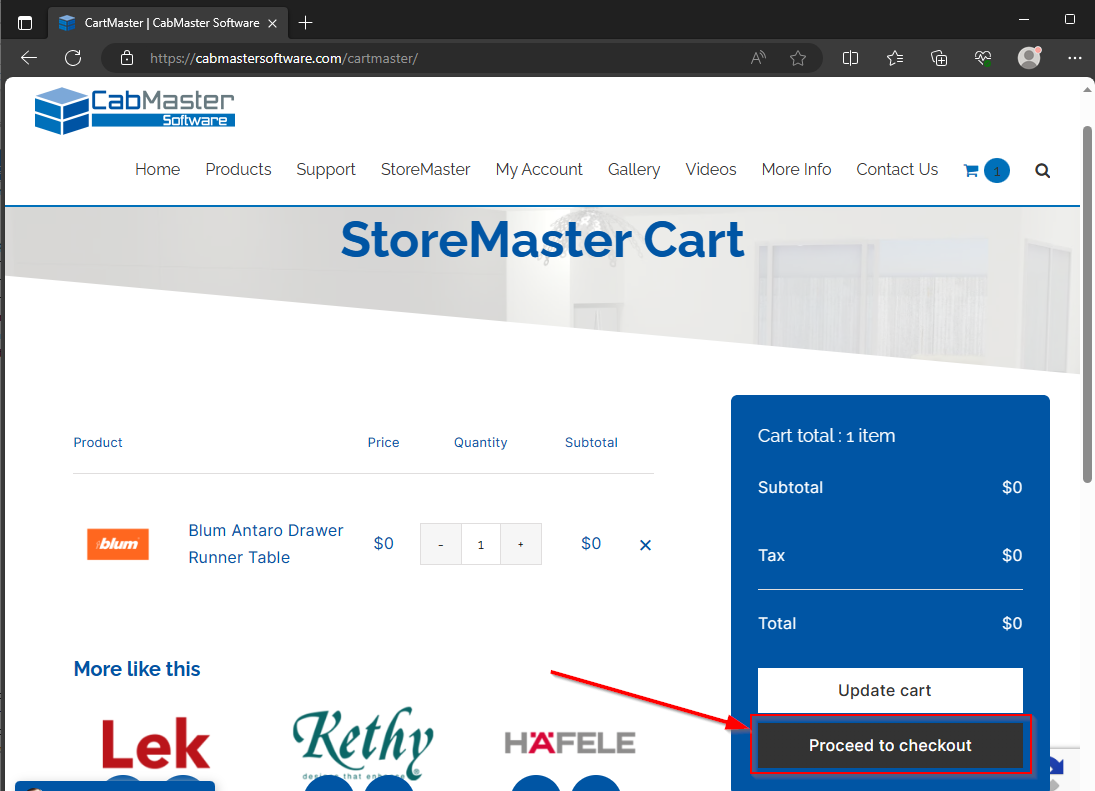This screenshot has width=1095, height=791.
Task: Click the Subtotal column header
Action: [591, 443]
